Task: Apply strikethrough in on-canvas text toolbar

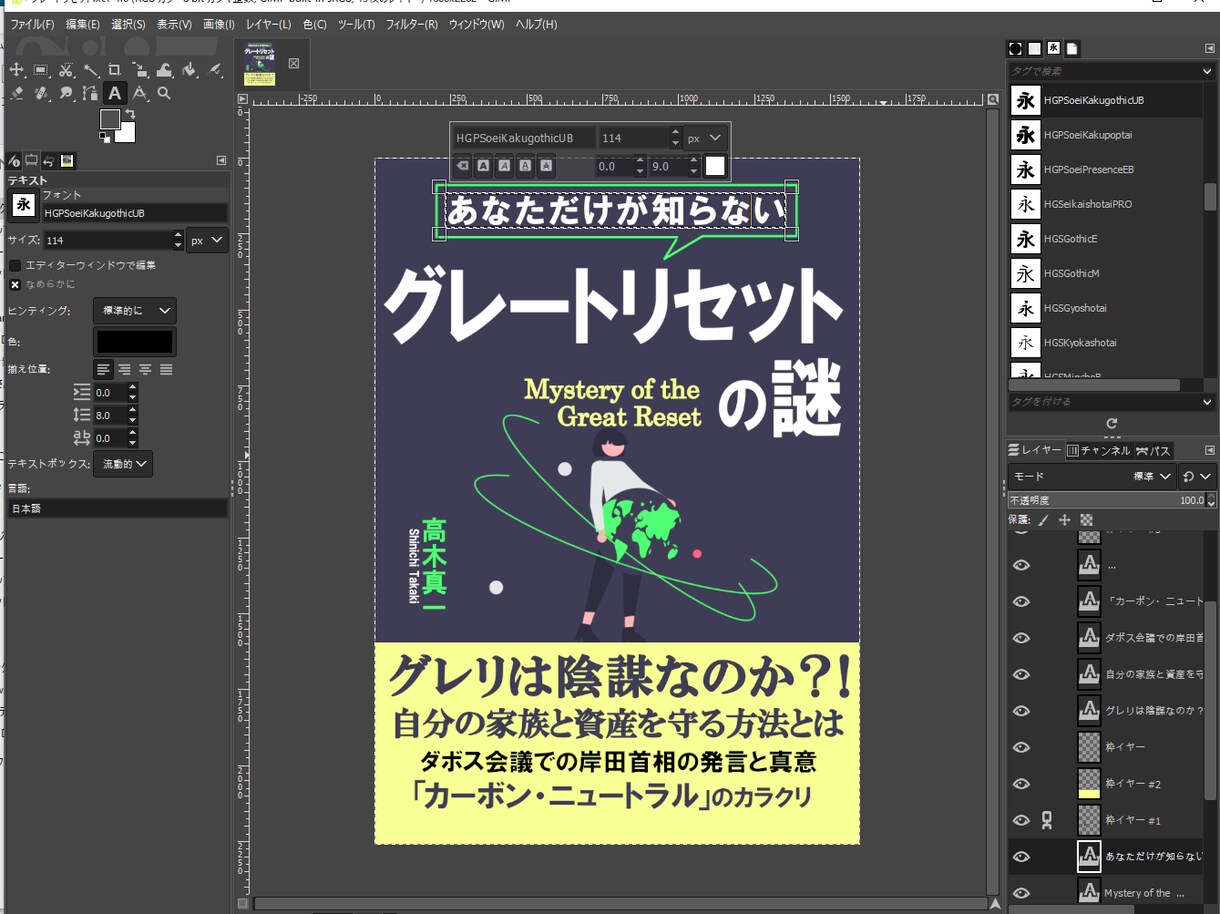Action: click(x=546, y=166)
